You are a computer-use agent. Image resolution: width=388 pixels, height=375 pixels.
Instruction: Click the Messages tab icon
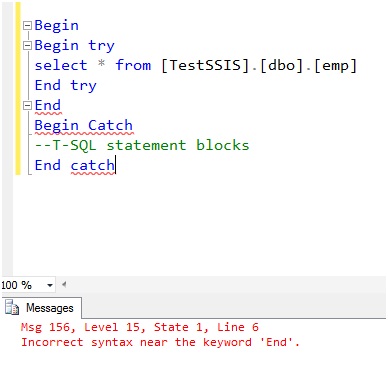12,307
